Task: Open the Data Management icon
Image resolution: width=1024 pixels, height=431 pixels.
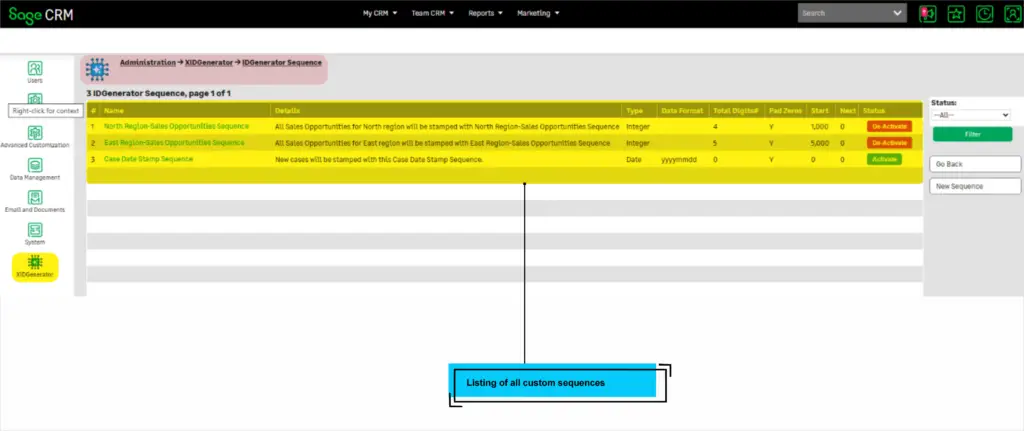Action: point(35,164)
